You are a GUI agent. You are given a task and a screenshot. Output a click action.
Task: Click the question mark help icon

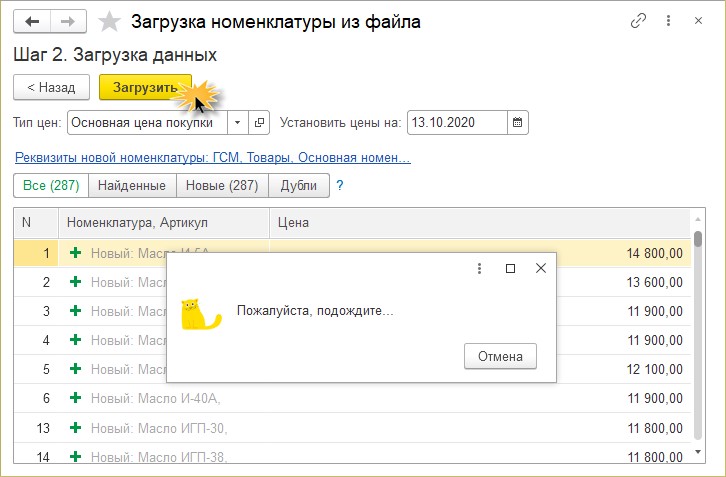(340, 185)
